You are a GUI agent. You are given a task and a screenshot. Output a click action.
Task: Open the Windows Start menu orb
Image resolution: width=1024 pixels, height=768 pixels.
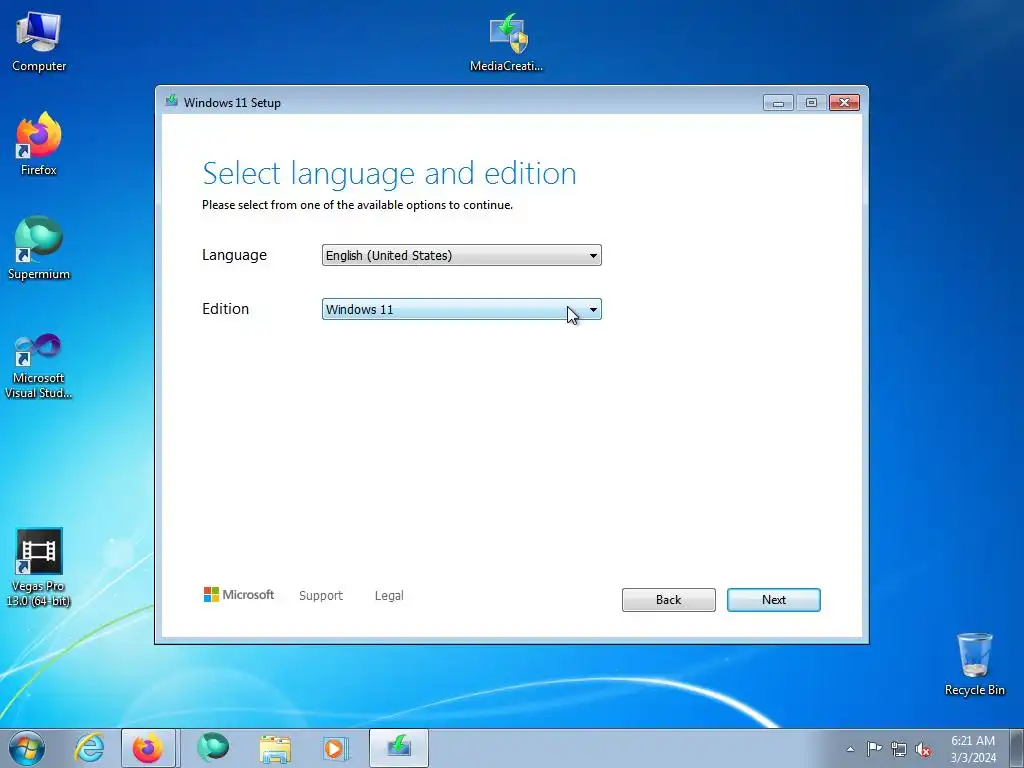27,748
